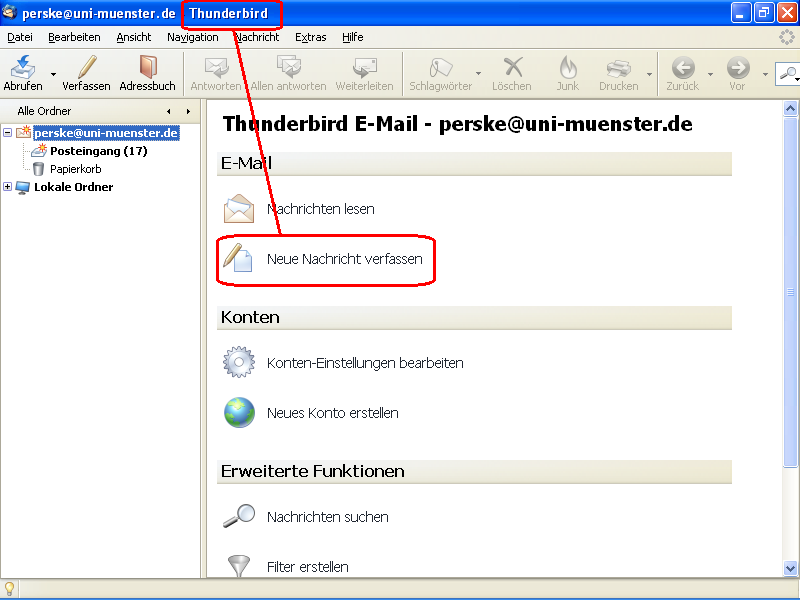Open the Ansicht menu
This screenshot has height=600, width=800.
[133, 37]
